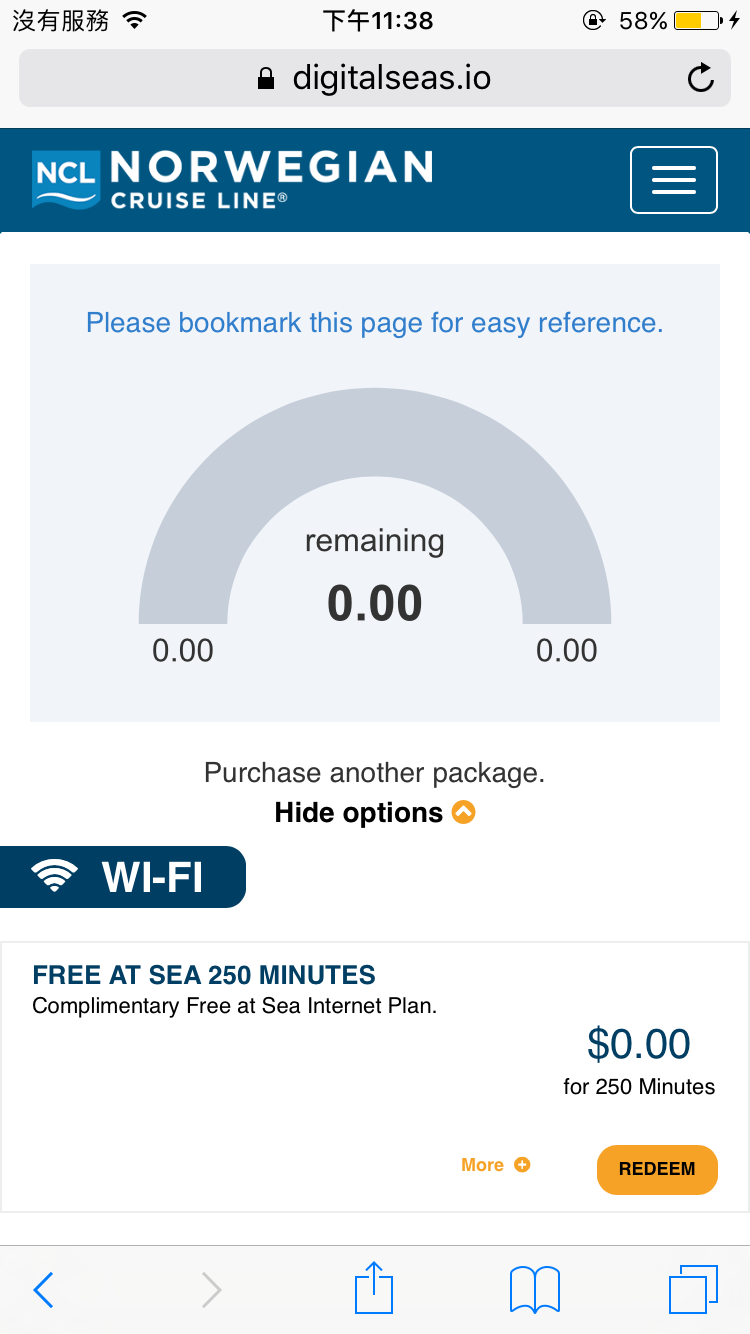Tap the Wi-Fi signal icon on banner
750x1334 pixels.
click(x=54, y=877)
